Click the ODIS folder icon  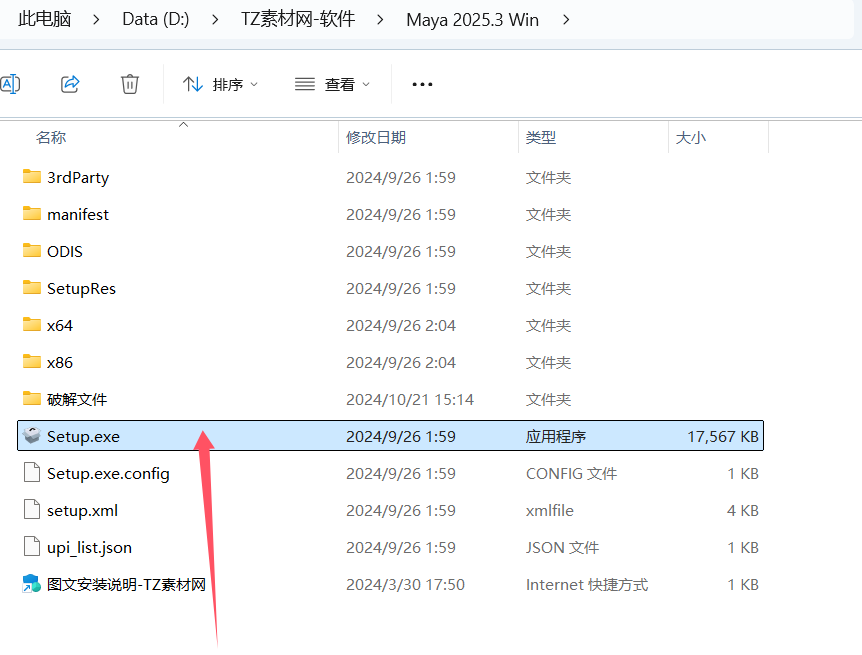point(32,250)
